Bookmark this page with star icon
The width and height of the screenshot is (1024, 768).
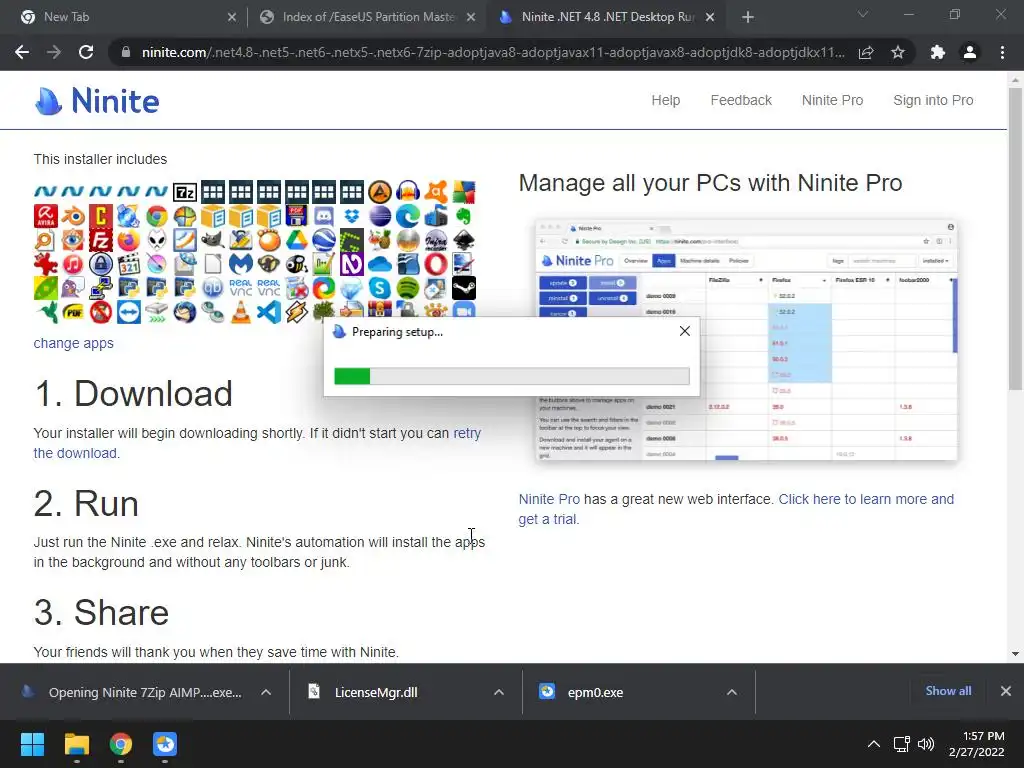coord(898,52)
